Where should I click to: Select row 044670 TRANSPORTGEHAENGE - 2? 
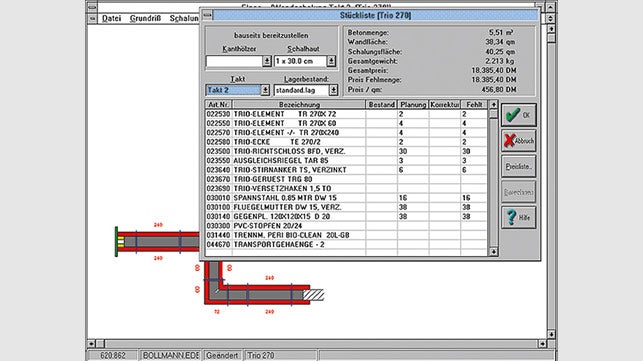pos(346,244)
